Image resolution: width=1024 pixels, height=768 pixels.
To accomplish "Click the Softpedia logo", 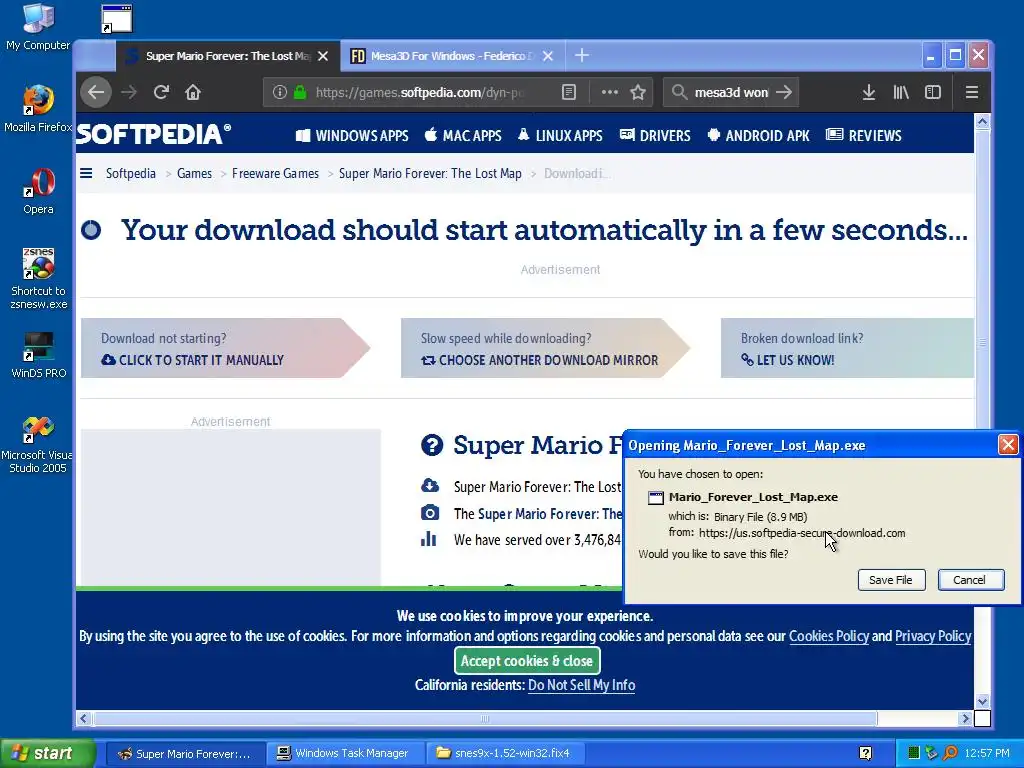I will (154, 134).
